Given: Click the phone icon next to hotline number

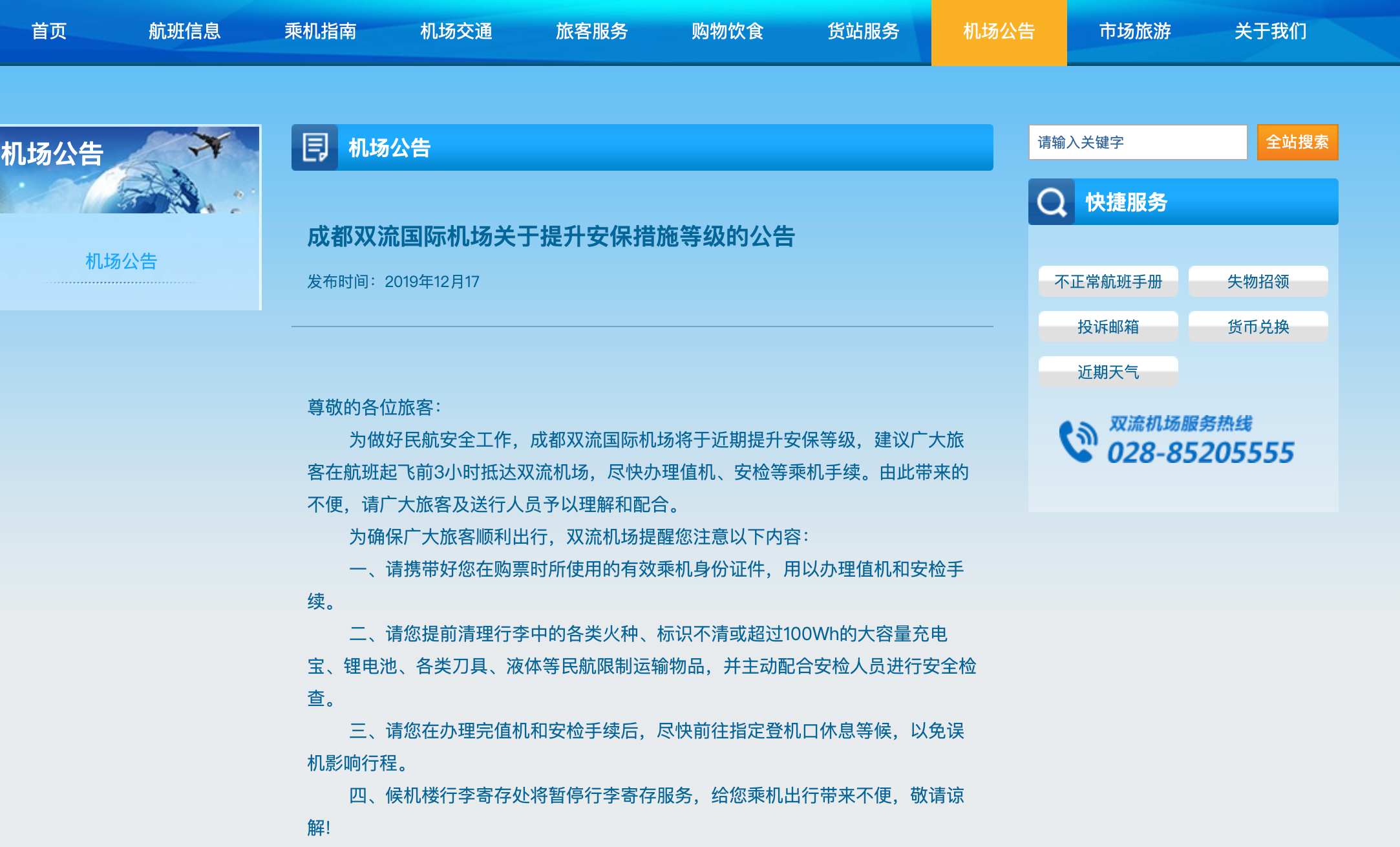Looking at the screenshot, I should (x=1077, y=441).
